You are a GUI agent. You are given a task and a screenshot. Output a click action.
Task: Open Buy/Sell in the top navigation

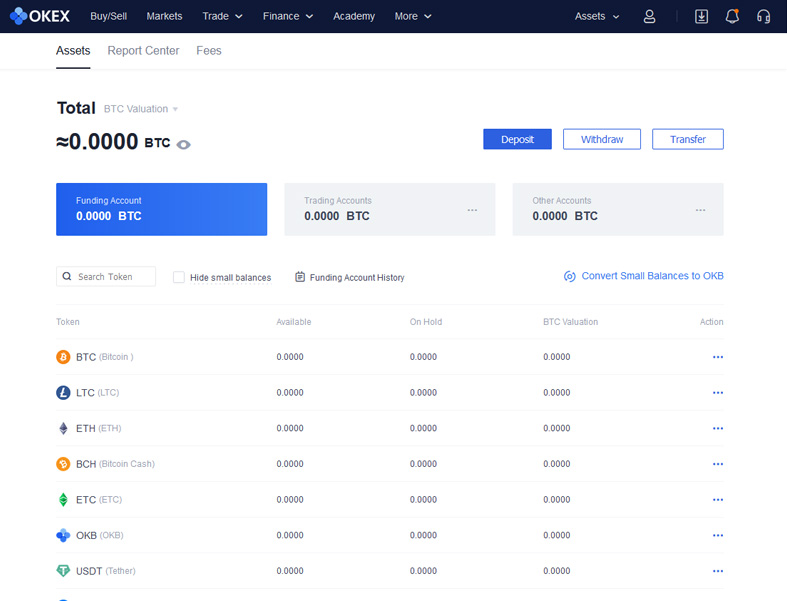pyautogui.click(x=108, y=16)
